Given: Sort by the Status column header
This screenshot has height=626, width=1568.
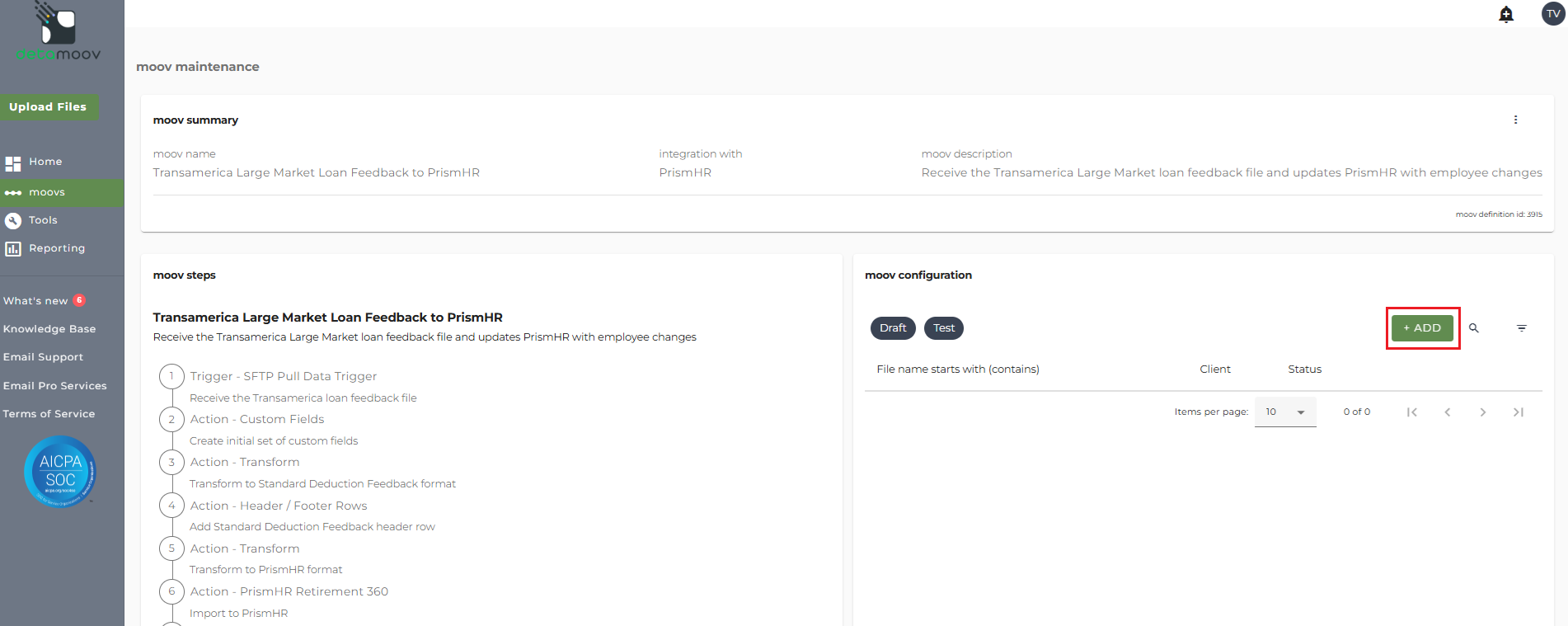Looking at the screenshot, I should (1305, 369).
